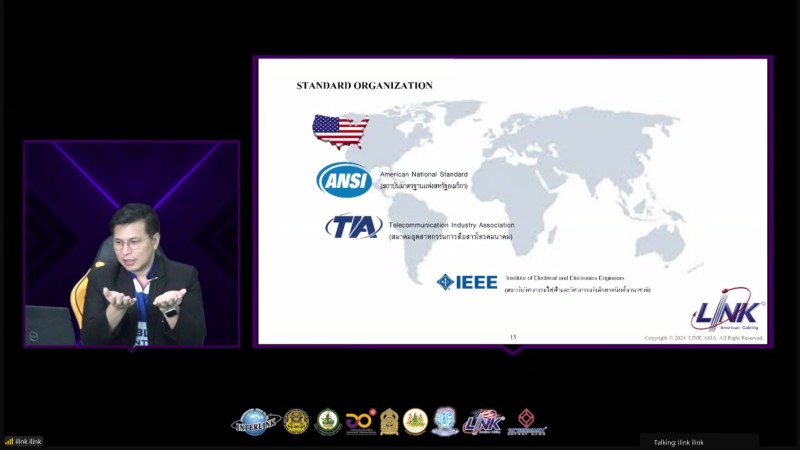
Task: Click the red diamond sponsor logo
Action: pos(527,422)
